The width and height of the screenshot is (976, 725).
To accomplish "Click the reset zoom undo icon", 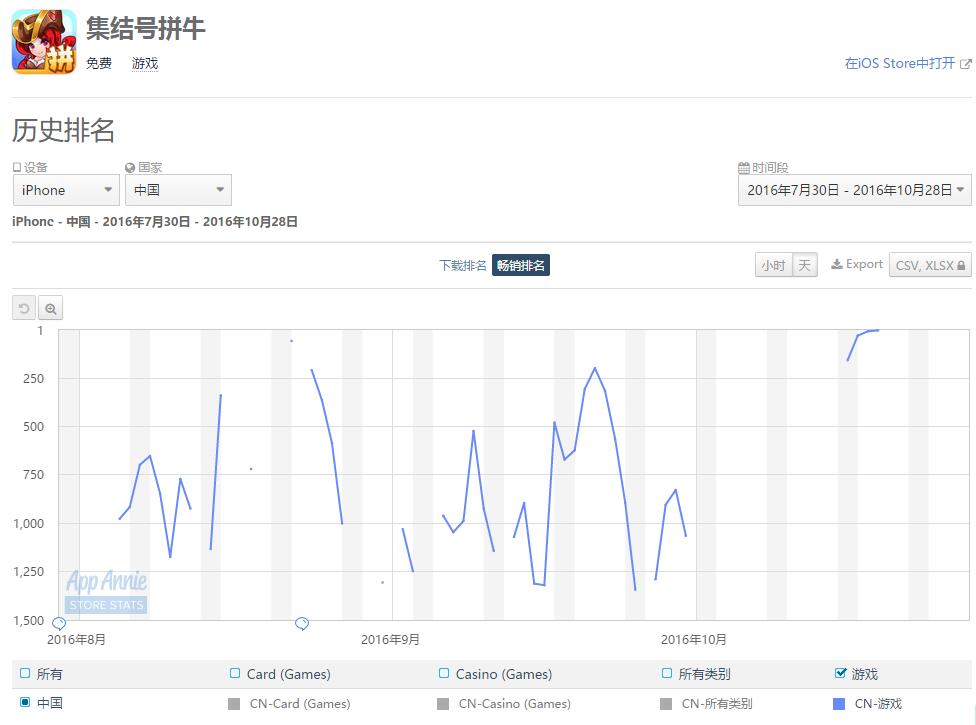I will click(24, 308).
